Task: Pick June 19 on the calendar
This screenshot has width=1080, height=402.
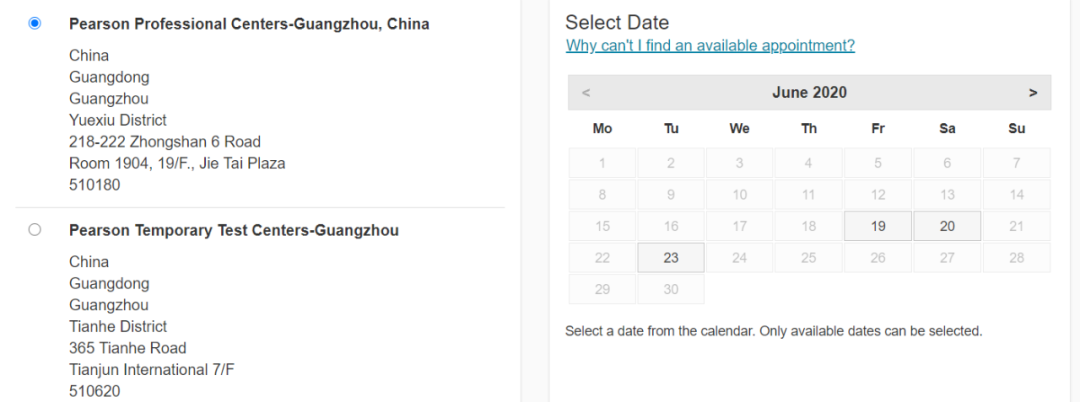Action: pos(878,227)
